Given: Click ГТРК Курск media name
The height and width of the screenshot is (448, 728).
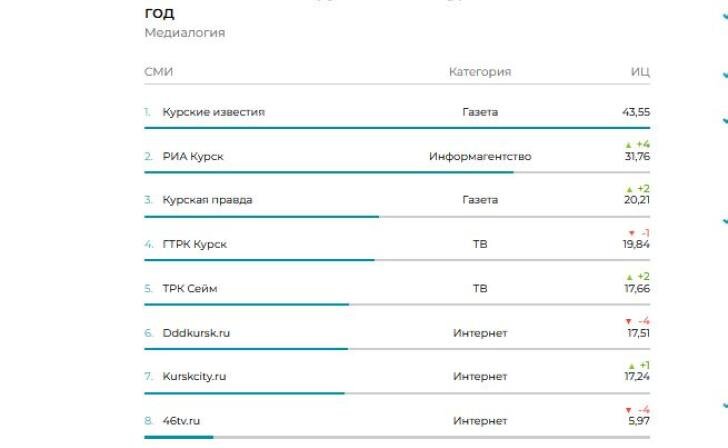Looking at the screenshot, I should pyautogui.click(x=195, y=244).
